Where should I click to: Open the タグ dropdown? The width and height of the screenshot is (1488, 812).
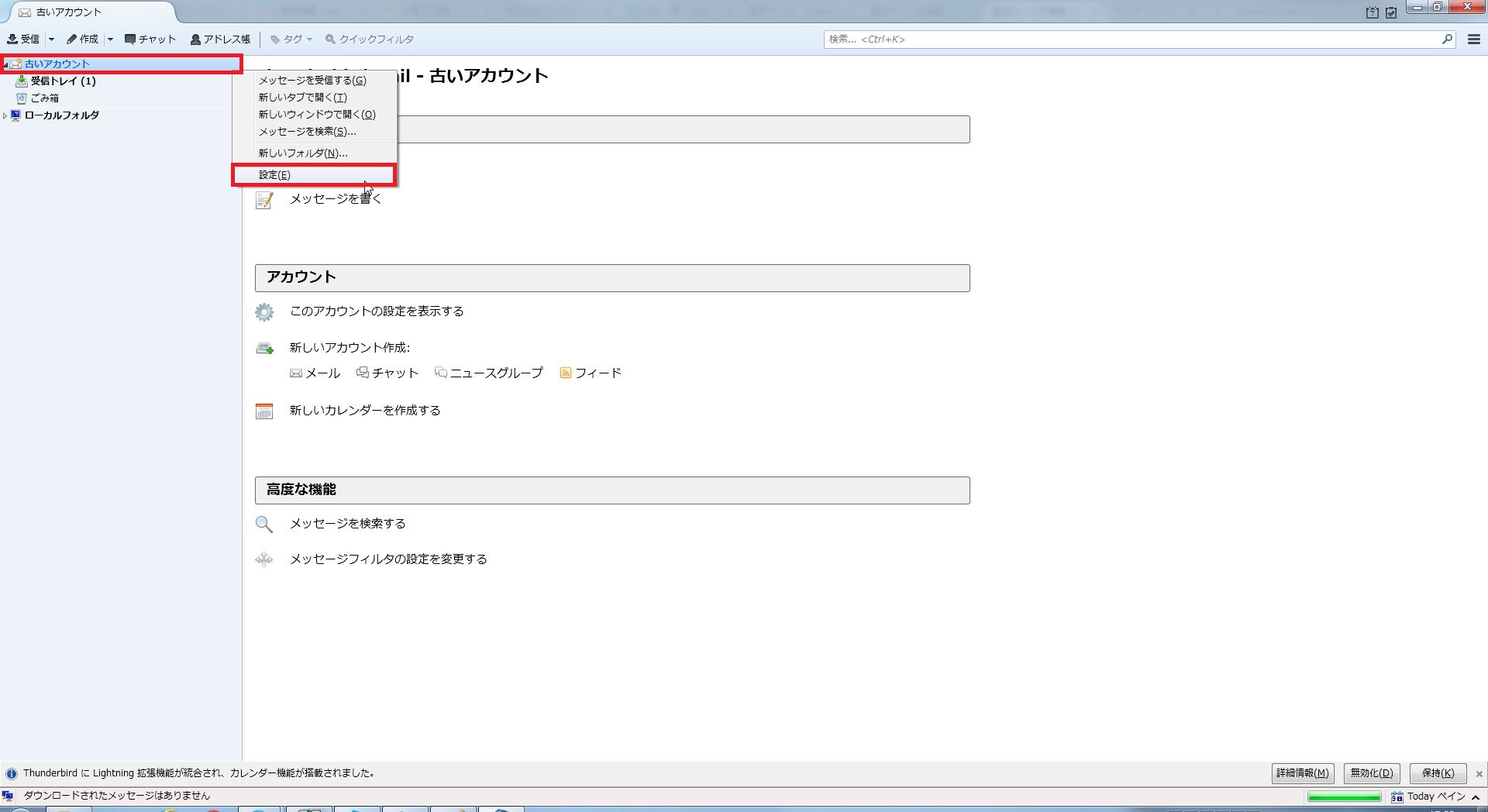291,39
